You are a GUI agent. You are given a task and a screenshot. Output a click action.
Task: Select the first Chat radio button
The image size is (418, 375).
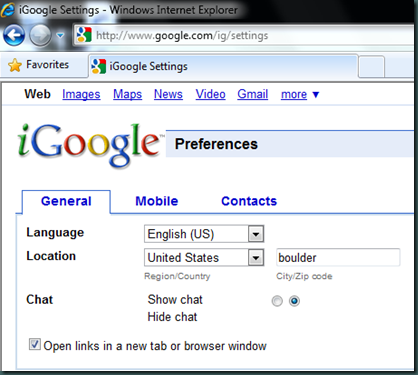(x=277, y=301)
